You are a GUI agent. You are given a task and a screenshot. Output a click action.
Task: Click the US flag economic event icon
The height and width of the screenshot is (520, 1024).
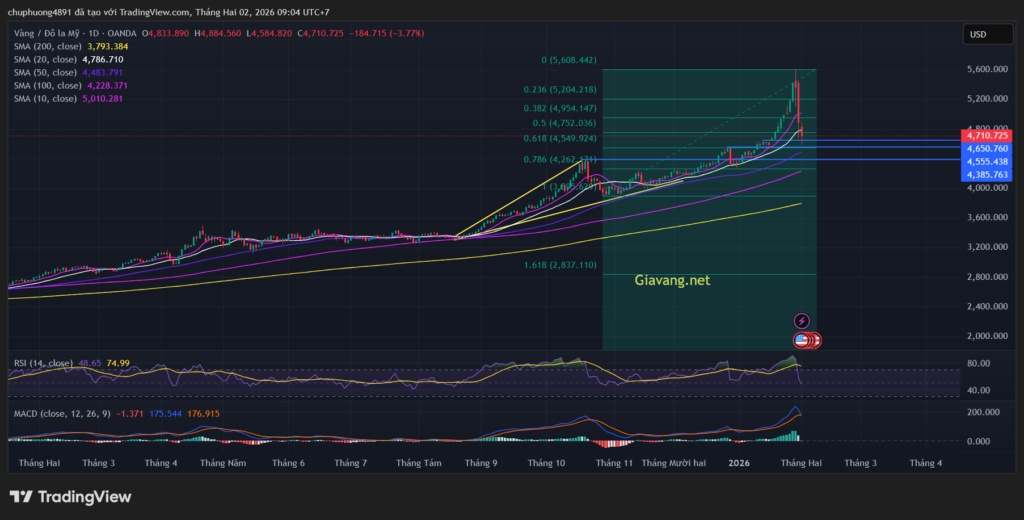803,340
